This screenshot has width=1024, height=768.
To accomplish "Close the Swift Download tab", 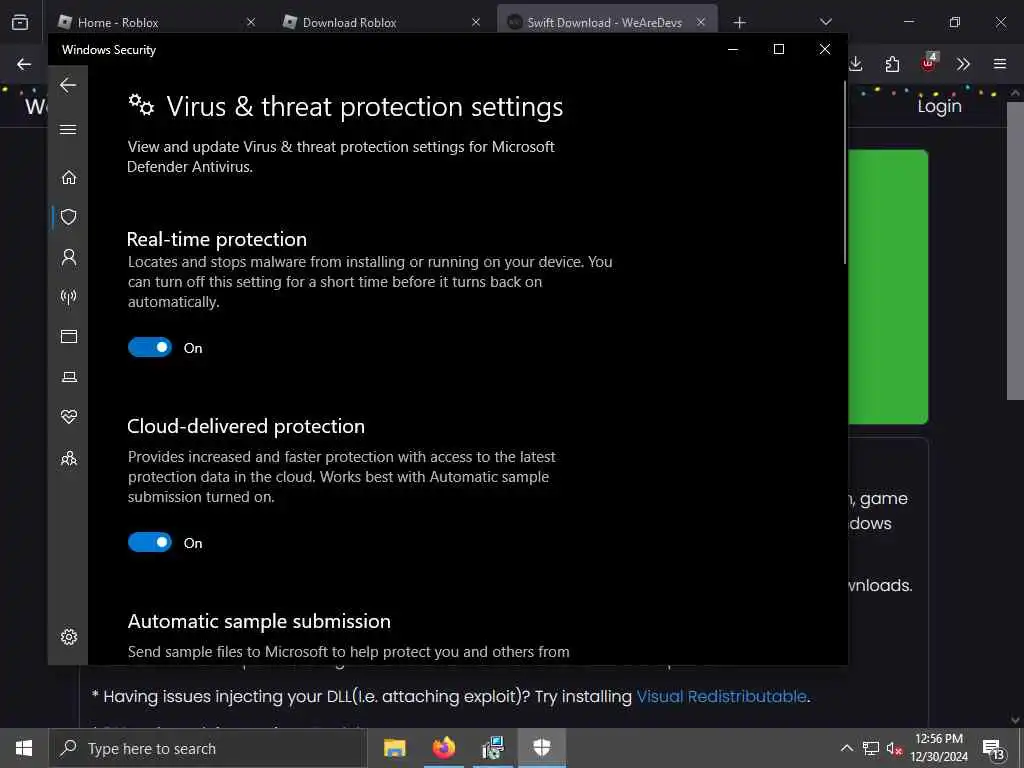I will [x=701, y=22].
